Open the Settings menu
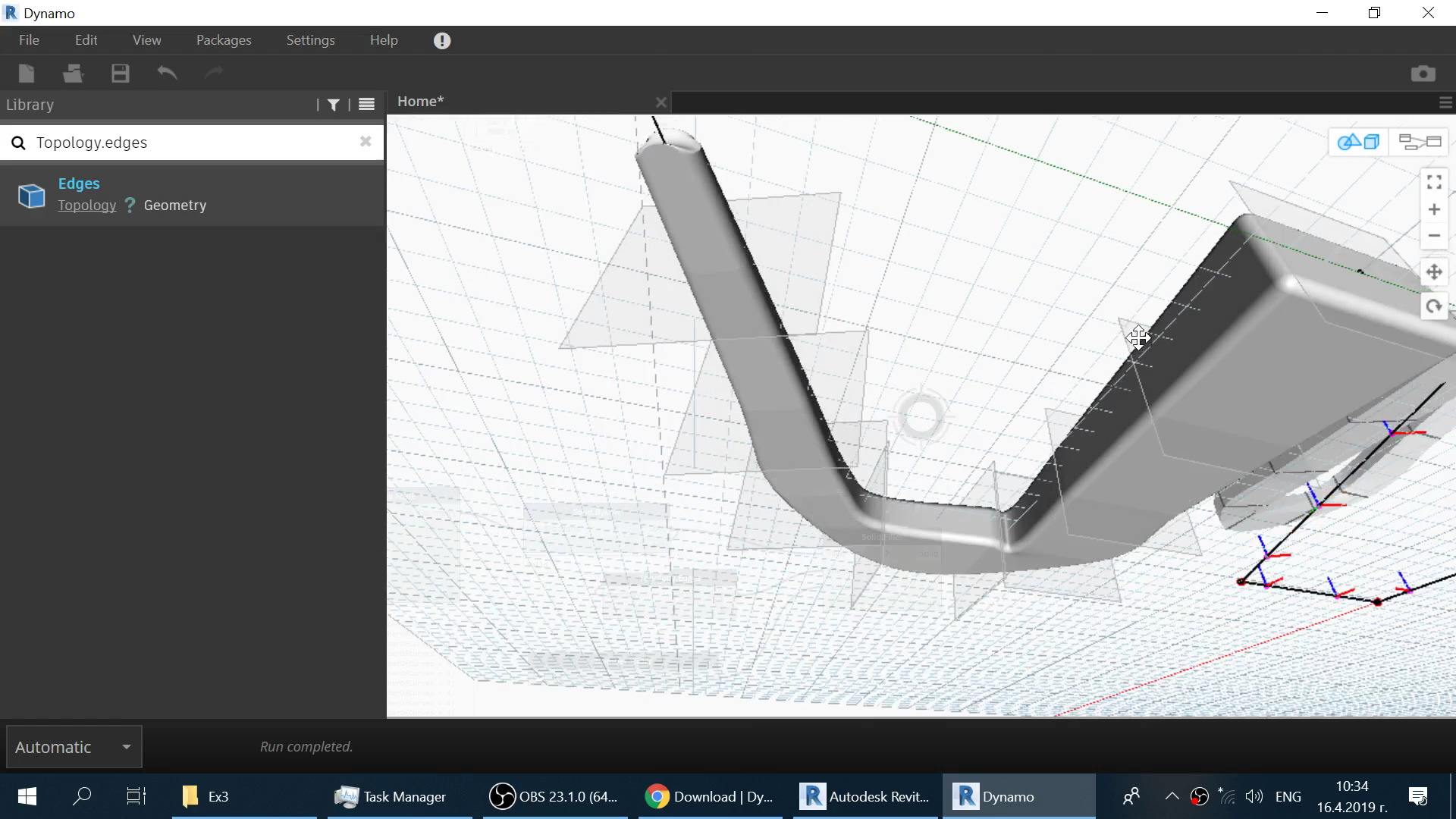1456x819 pixels. (x=310, y=40)
